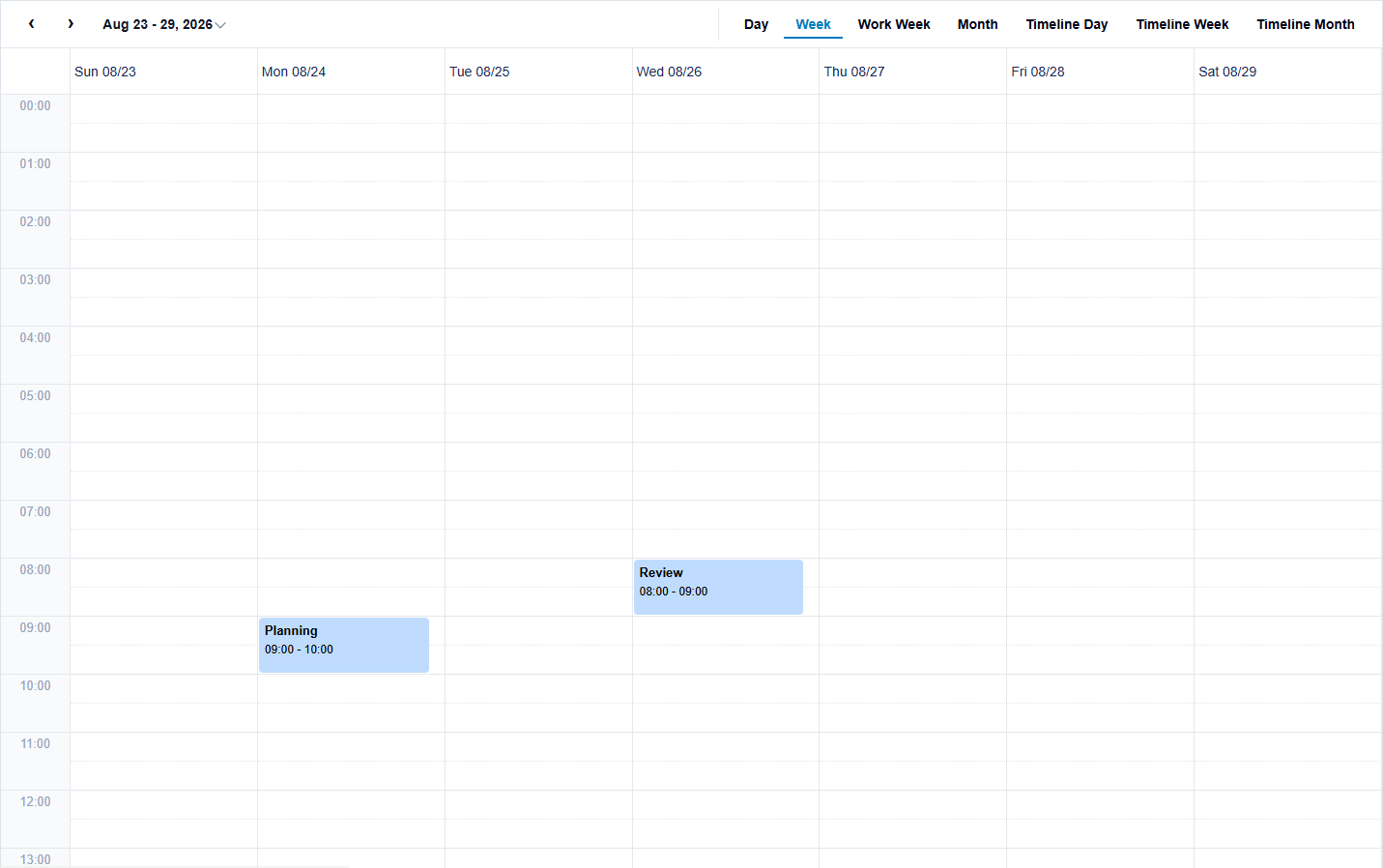The image size is (1383, 868).
Task: Select Sat 08/29 date header
Action: tap(1227, 72)
